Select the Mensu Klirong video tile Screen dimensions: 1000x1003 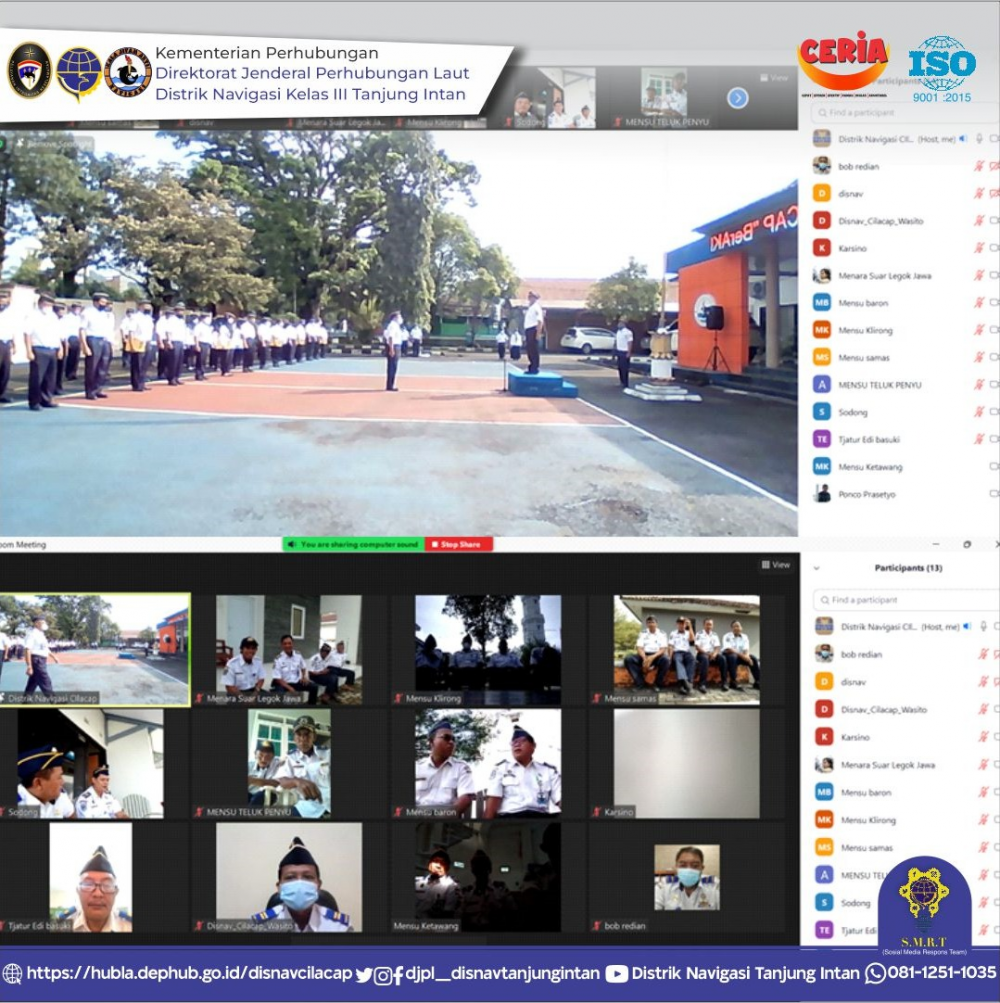point(488,650)
